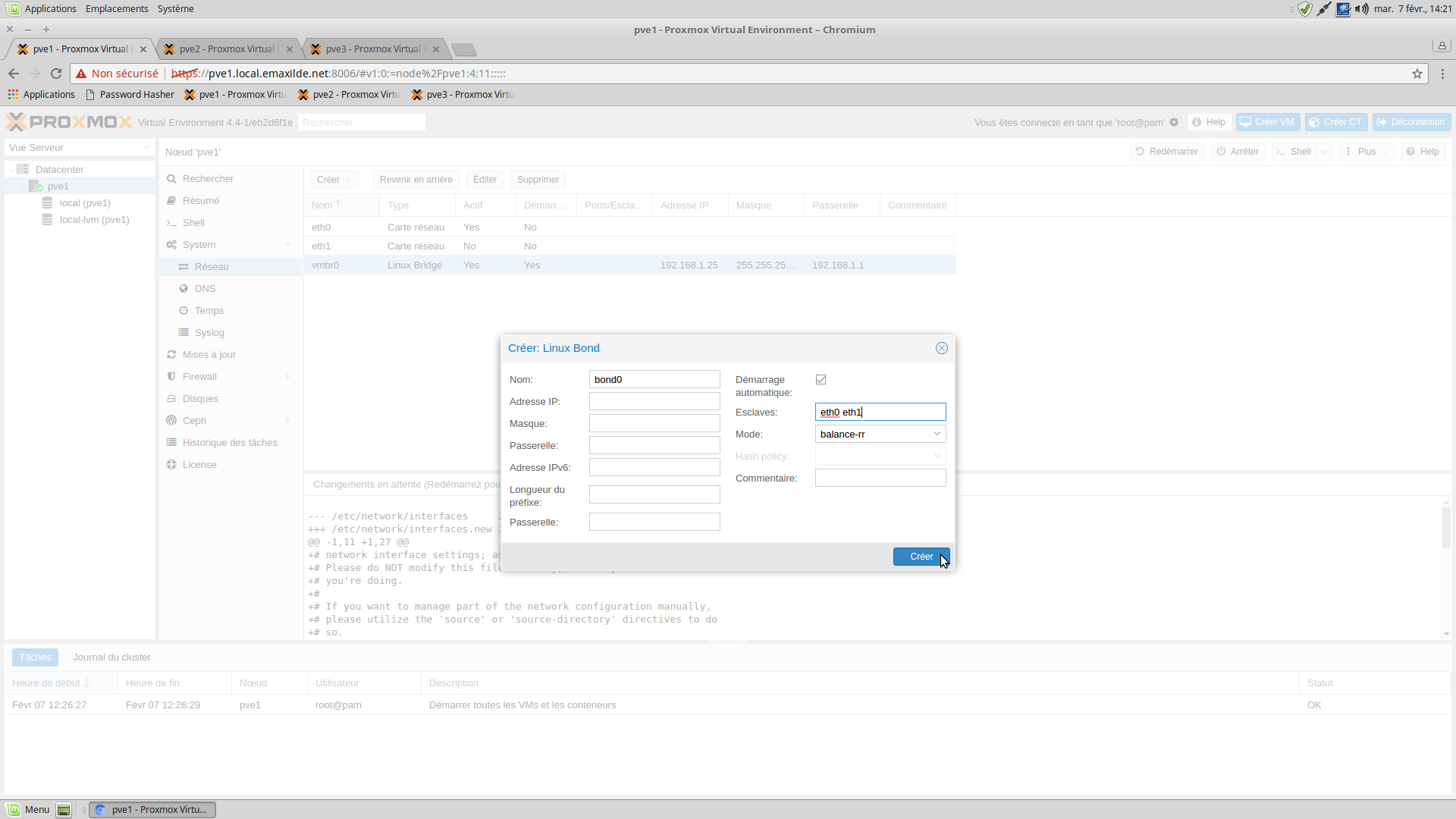The height and width of the screenshot is (819, 1456).
Task: Open Password Hasher bookmark
Action: pyautogui.click(x=130, y=95)
